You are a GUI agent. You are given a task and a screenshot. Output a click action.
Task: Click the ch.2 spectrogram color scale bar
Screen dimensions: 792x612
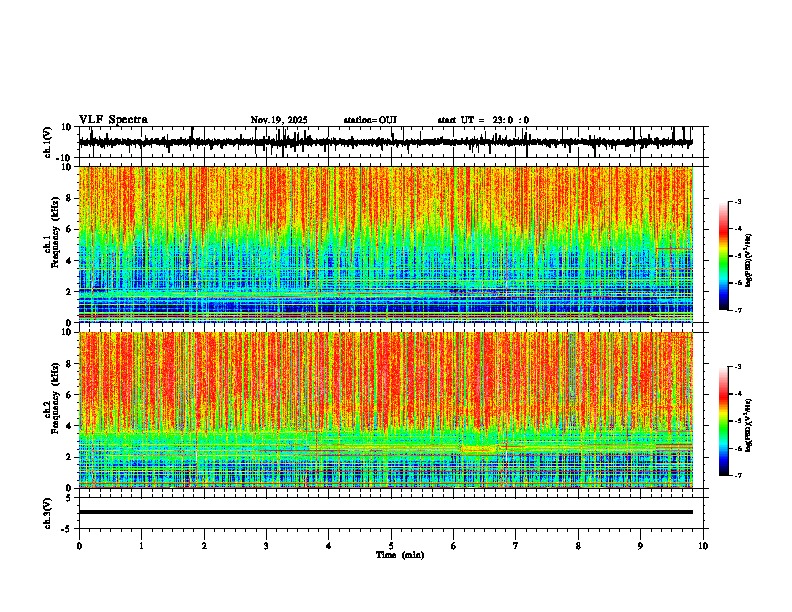(x=723, y=421)
